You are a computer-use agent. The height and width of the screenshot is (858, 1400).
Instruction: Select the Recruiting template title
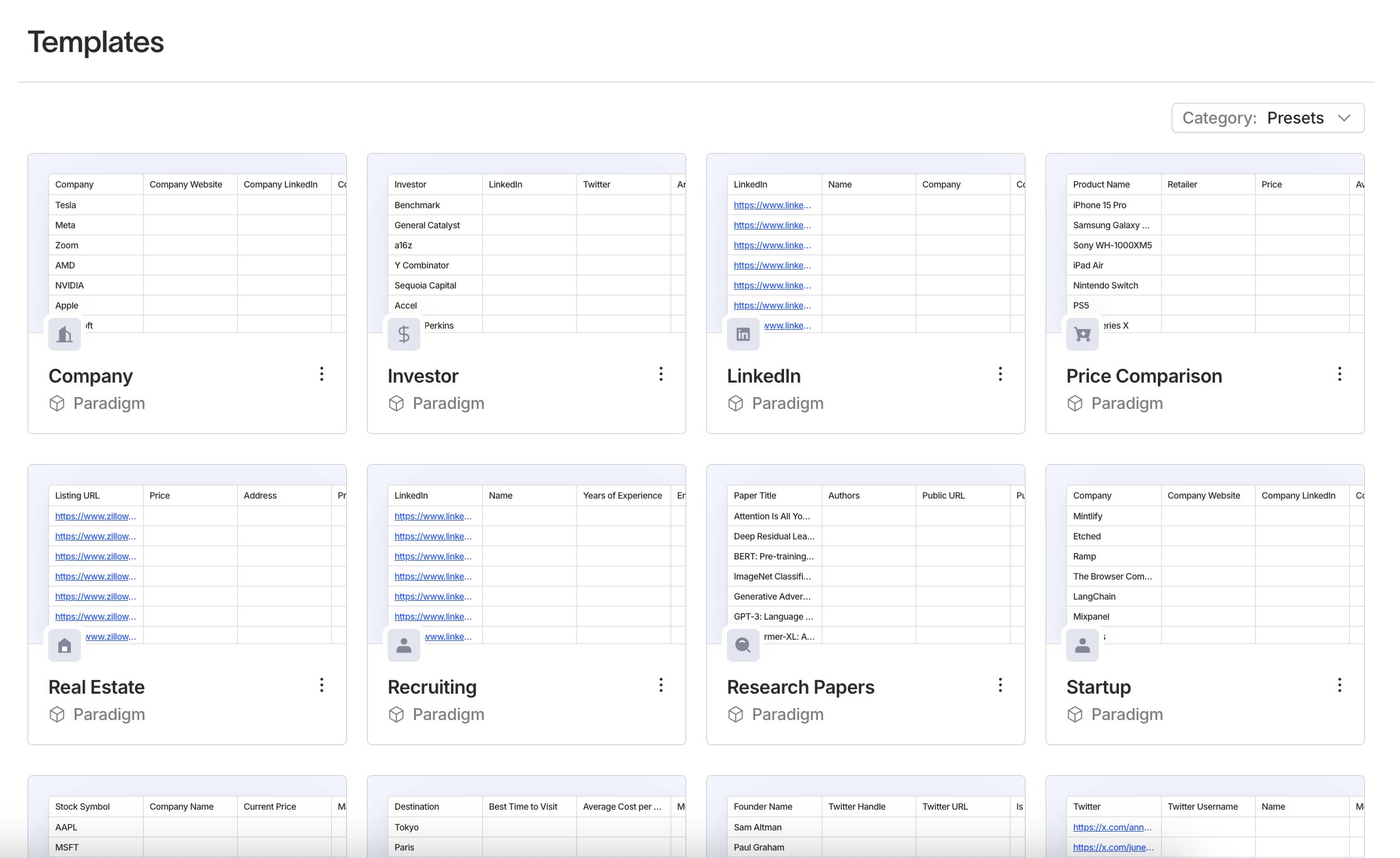point(432,687)
